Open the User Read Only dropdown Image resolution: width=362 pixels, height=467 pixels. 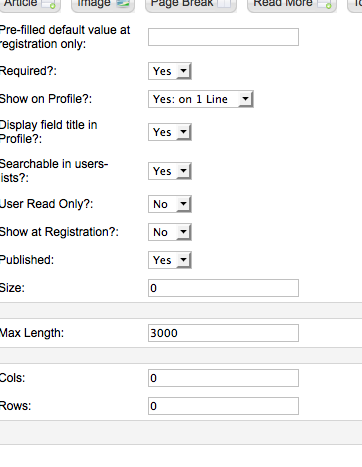coord(170,204)
